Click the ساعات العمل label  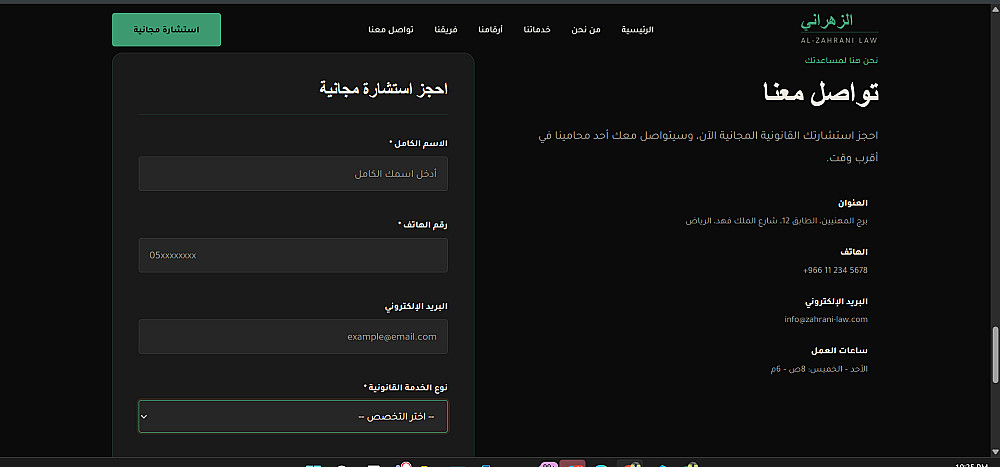click(839, 351)
